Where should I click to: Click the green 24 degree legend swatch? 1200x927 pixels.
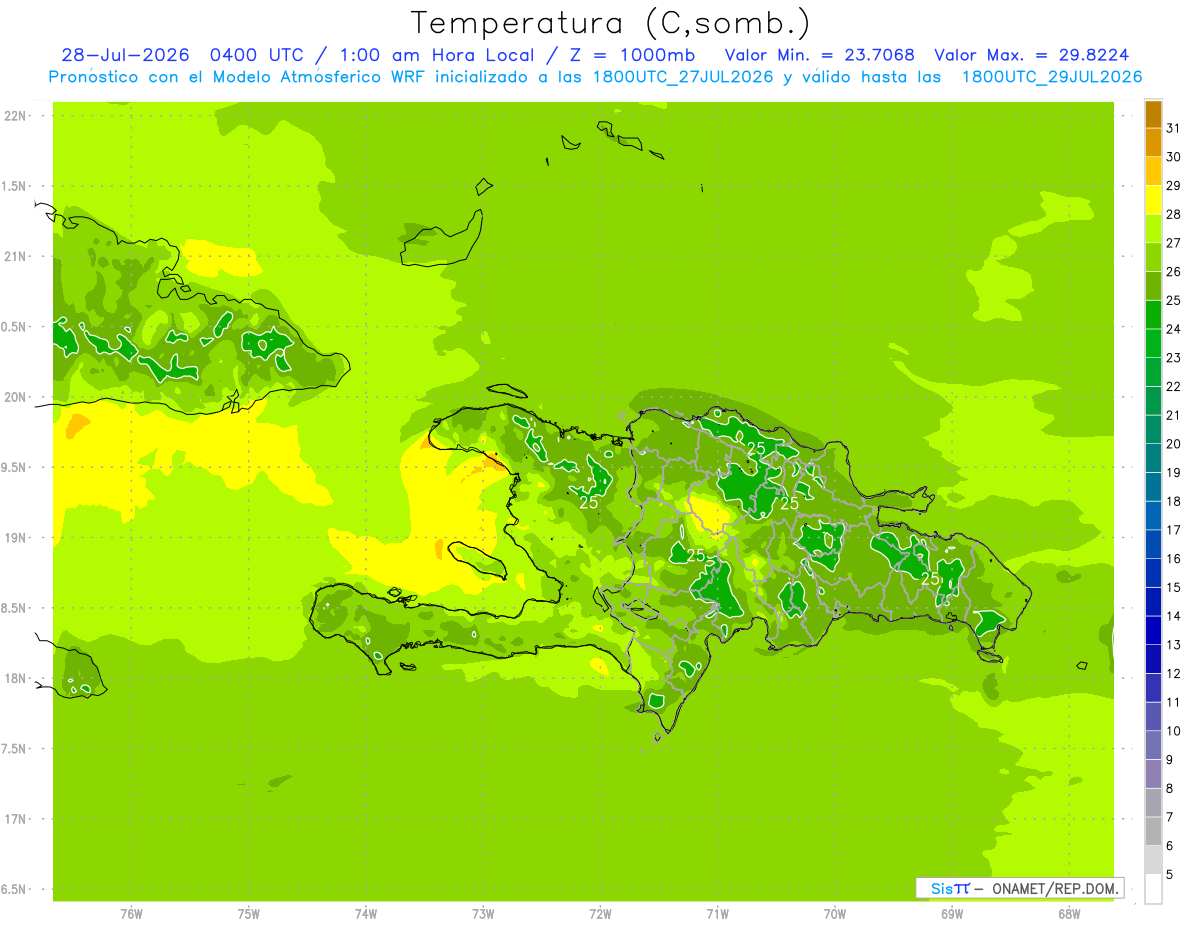coord(1153,315)
